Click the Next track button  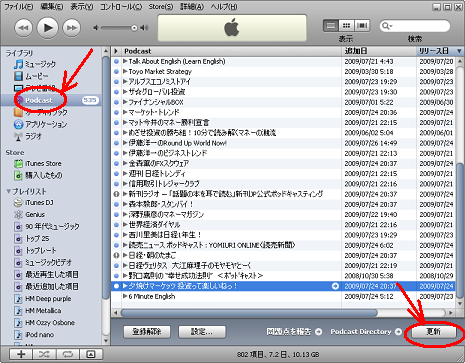72,28
